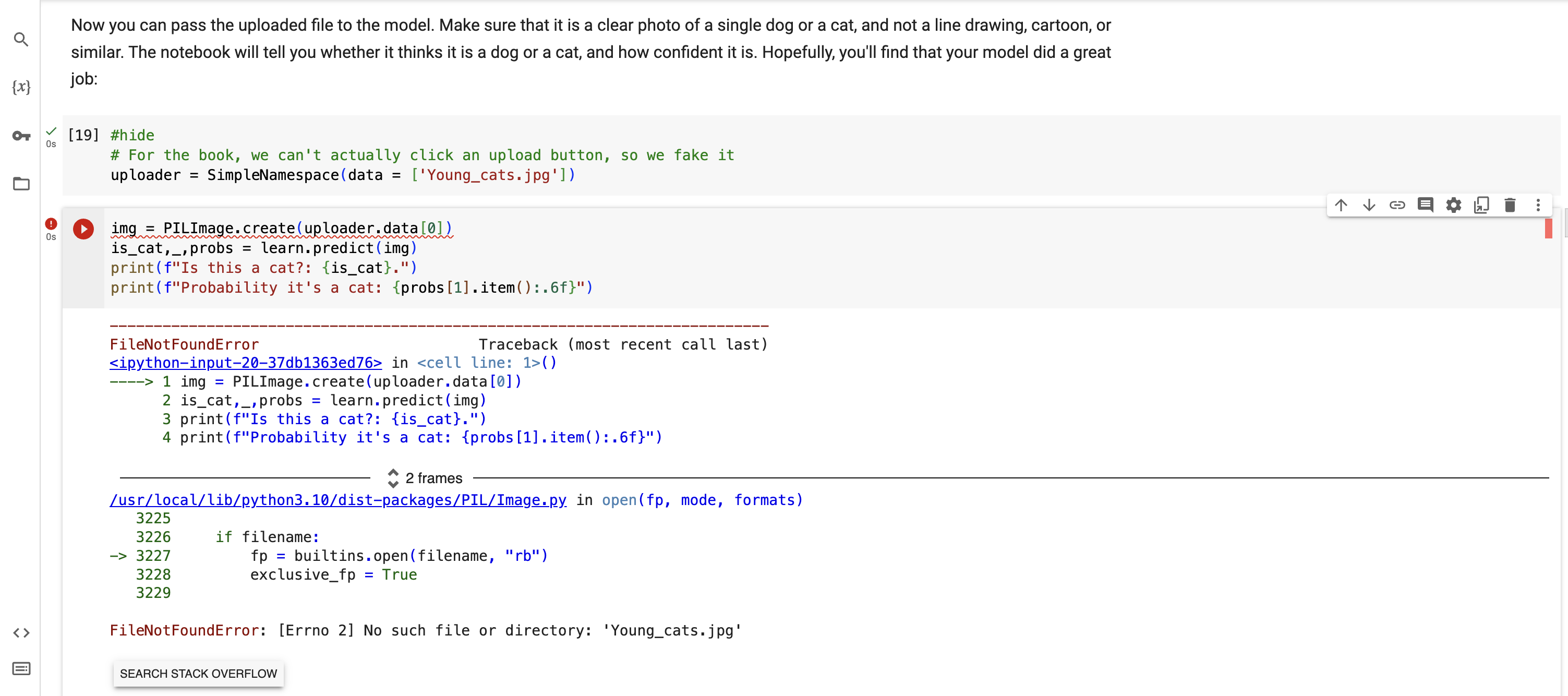
Task: Open the files folder panel
Action: click(x=21, y=184)
